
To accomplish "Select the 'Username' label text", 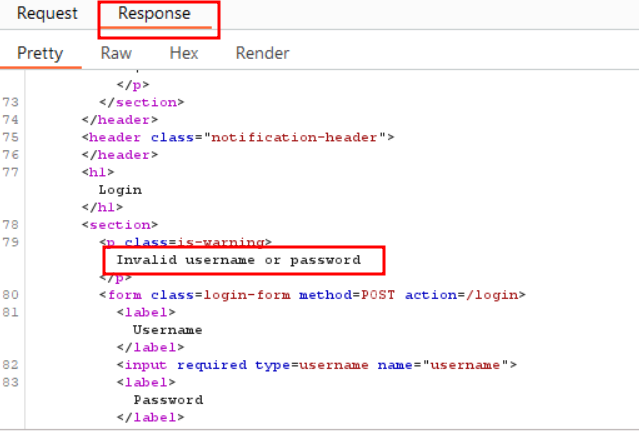I will click(167, 330).
